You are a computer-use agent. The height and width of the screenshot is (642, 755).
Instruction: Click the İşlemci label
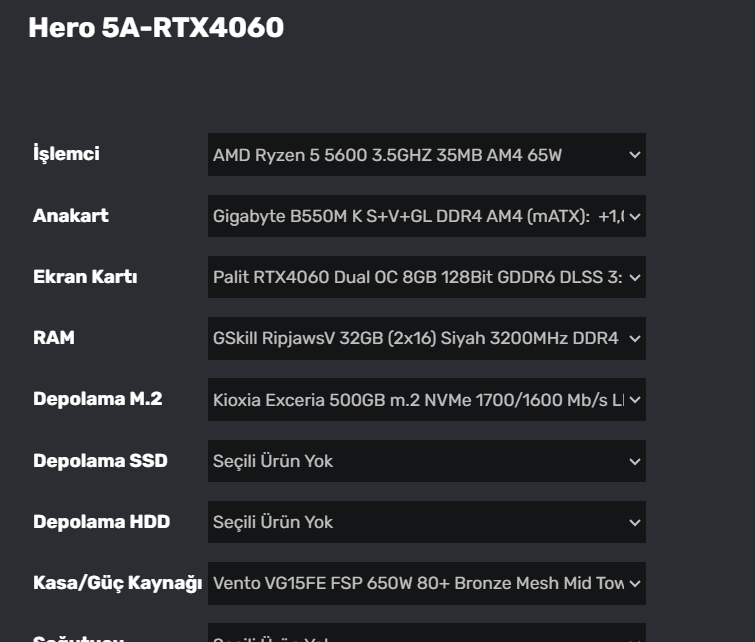pos(66,154)
